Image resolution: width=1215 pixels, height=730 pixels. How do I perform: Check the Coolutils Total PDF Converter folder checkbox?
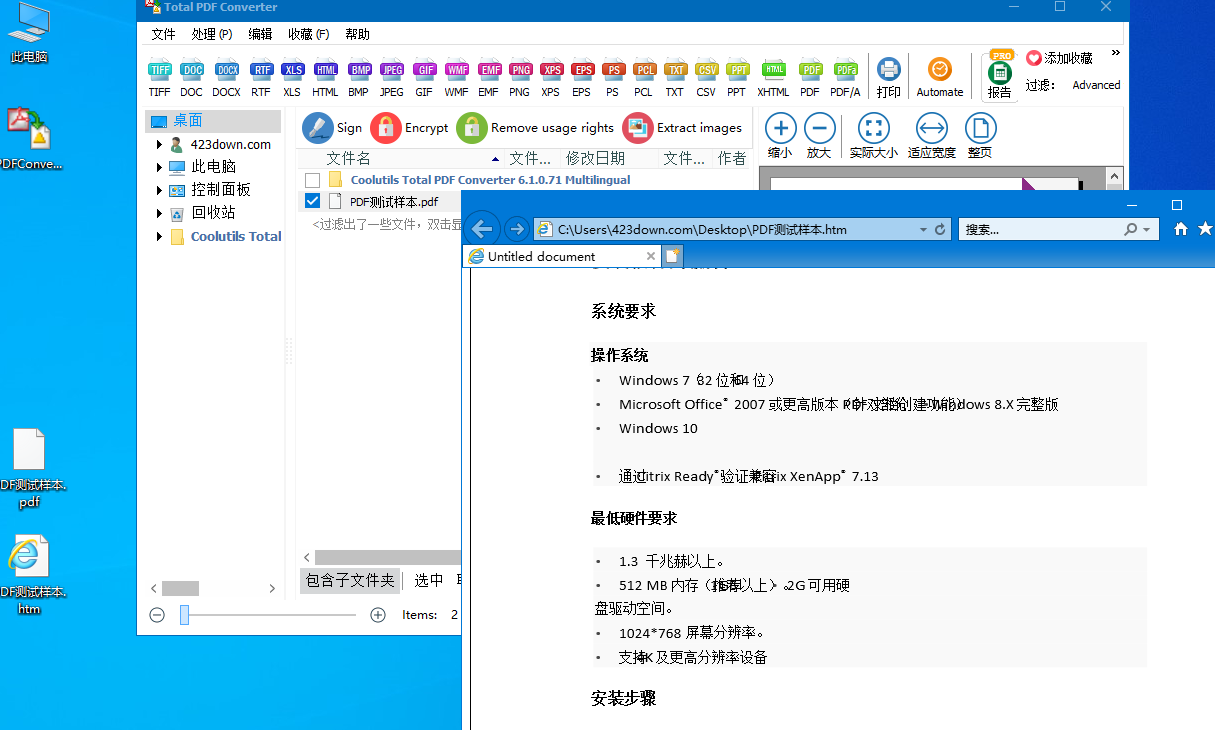pyautogui.click(x=313, y=180)
